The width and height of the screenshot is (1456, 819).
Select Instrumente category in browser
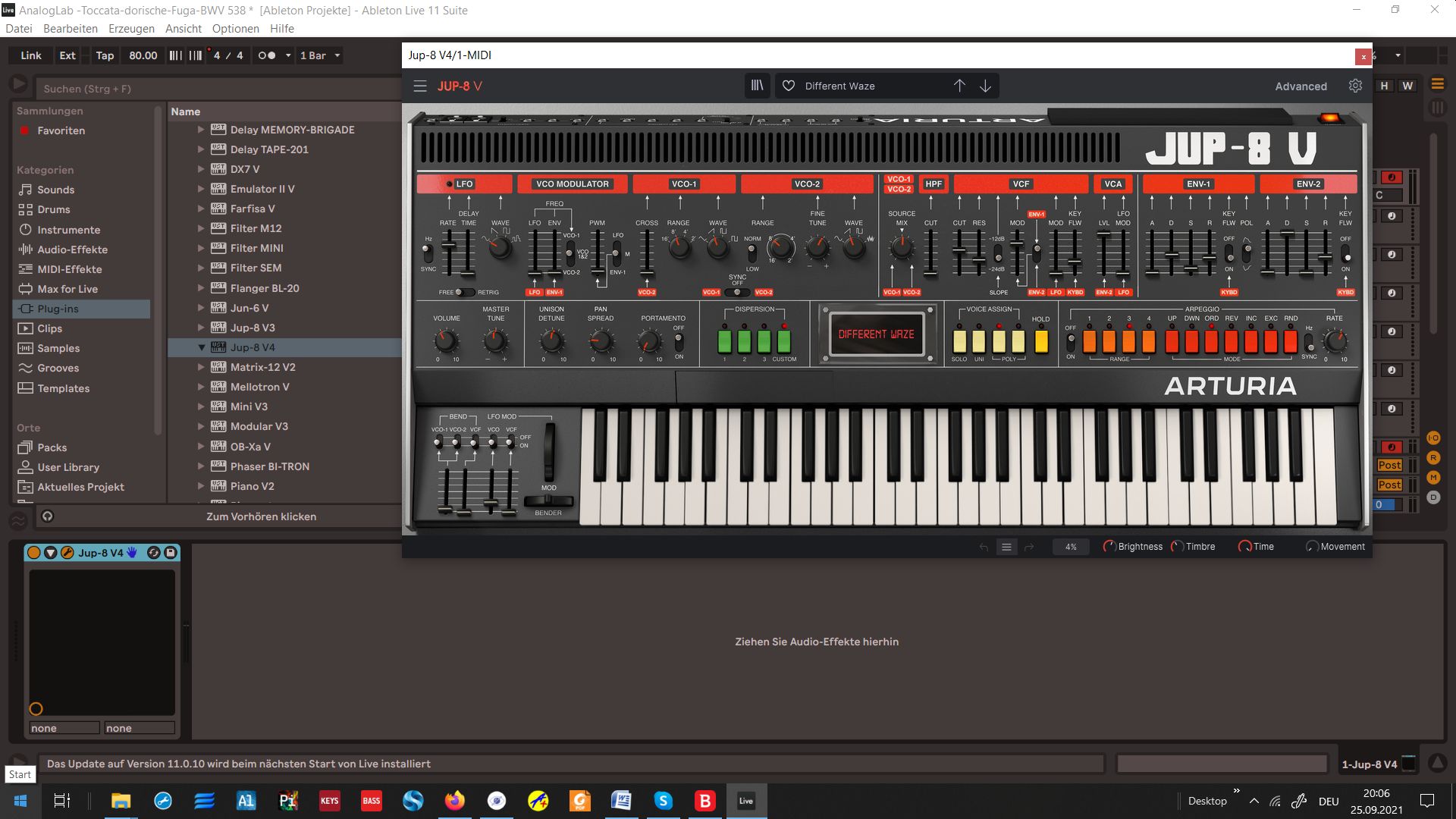pos(69,230)
